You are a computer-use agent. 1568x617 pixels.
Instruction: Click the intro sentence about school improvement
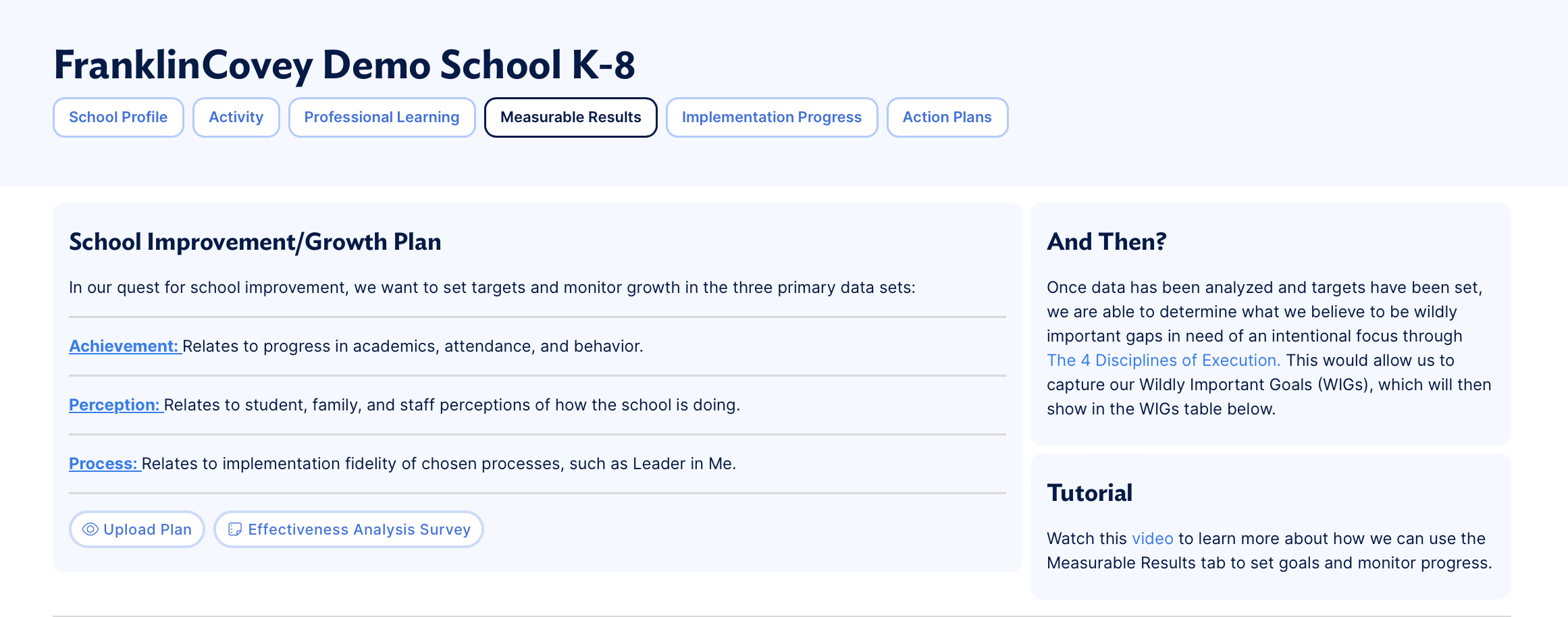click(x=492, y=288)
